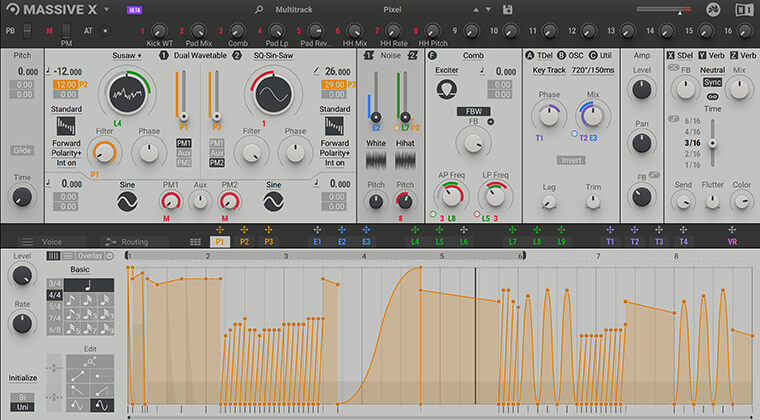Click the White noise waveform thumbnail
This screenshot has width=760, height=420.
pyautogui.click(x=376, y=161)
